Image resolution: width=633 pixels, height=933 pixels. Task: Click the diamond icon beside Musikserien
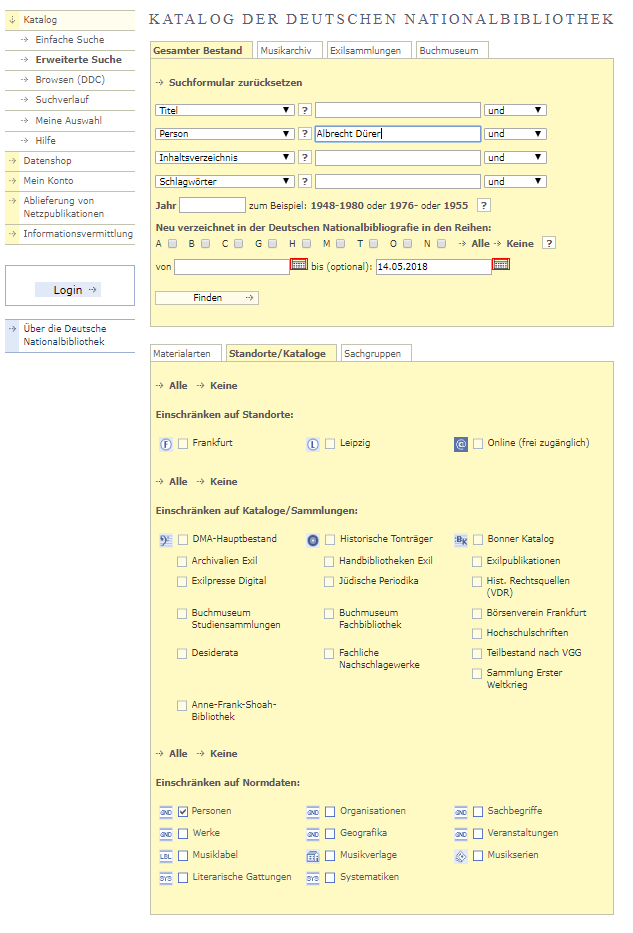coord(461,856)
